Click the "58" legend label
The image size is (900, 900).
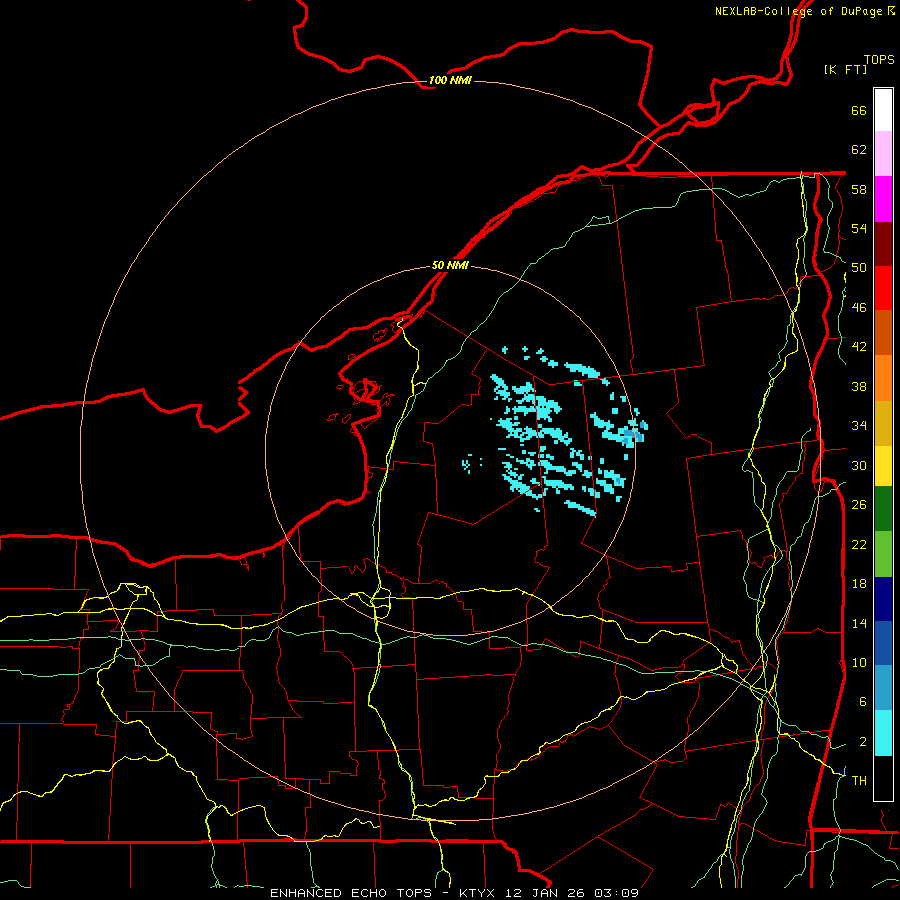coord(859,189)
